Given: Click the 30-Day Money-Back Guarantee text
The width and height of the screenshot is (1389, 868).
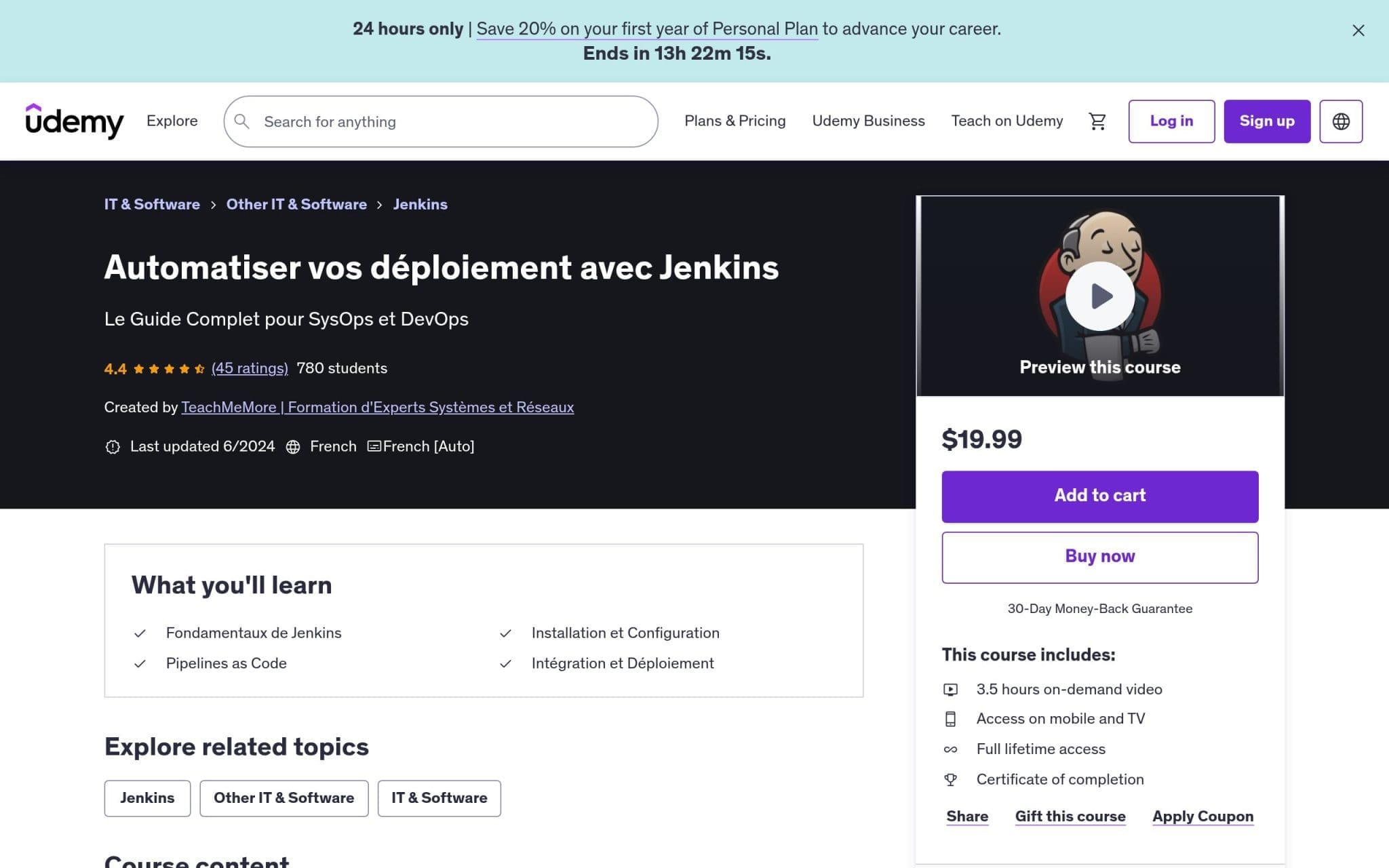Looking at the screenshot, I should tap(1100, 609).
